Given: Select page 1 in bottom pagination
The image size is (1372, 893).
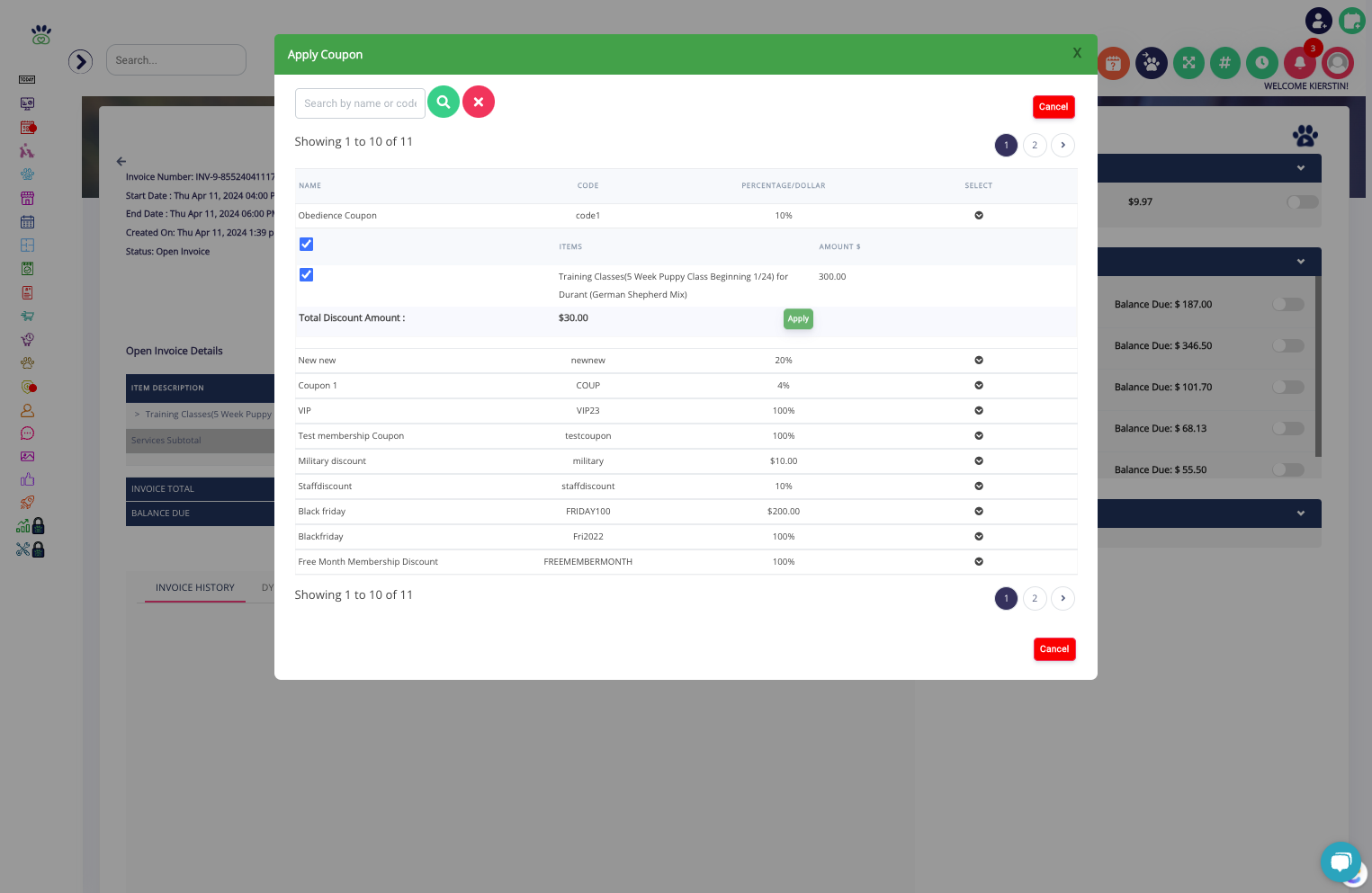Looking at the screenshot, I should [1006, 598].
